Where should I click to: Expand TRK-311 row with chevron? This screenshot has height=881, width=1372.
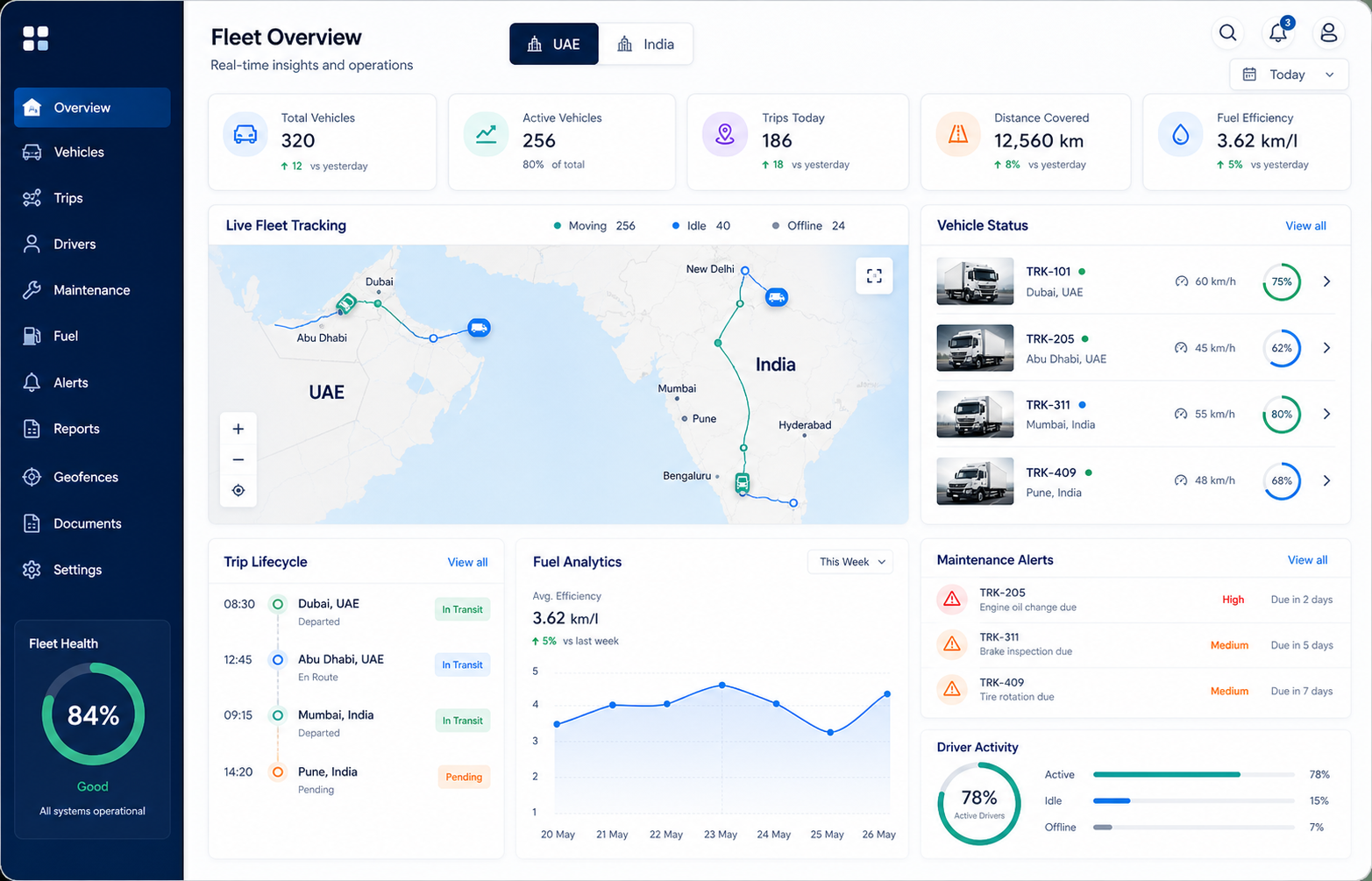(1326, 414)
